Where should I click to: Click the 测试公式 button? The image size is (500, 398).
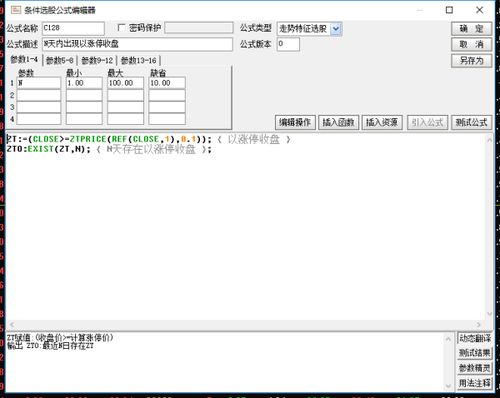pos(471,122)
